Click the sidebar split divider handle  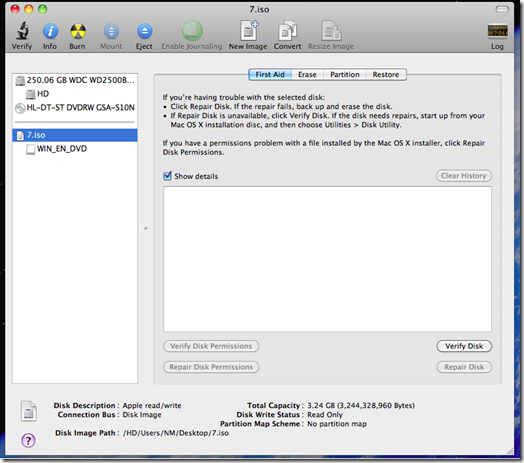point(146,229)
